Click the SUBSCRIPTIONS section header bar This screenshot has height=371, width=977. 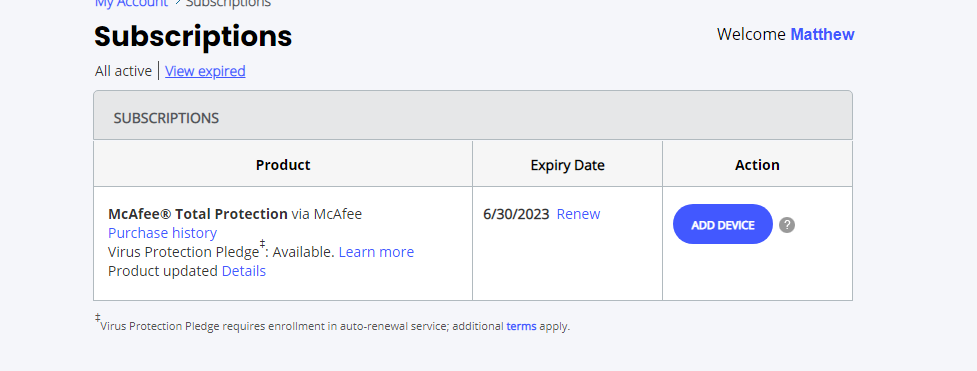[473, 115]
